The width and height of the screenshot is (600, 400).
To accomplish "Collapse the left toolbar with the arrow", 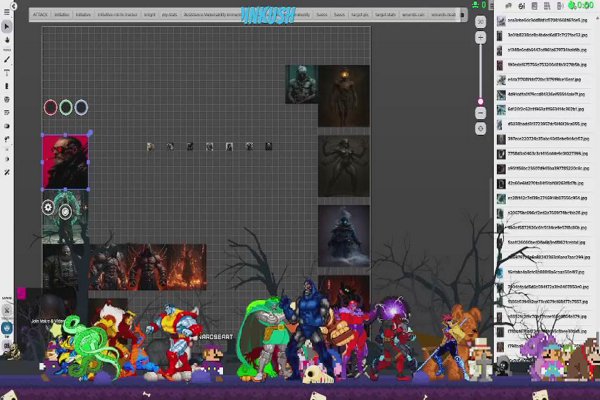I will coord(14,6).
